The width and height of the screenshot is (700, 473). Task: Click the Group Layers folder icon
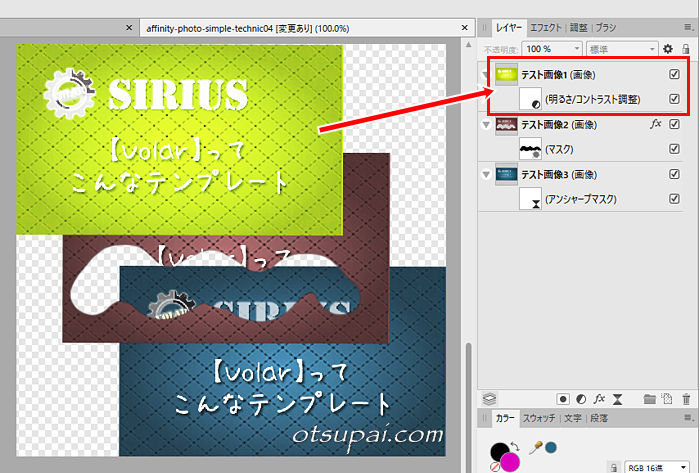click(650, 399)
